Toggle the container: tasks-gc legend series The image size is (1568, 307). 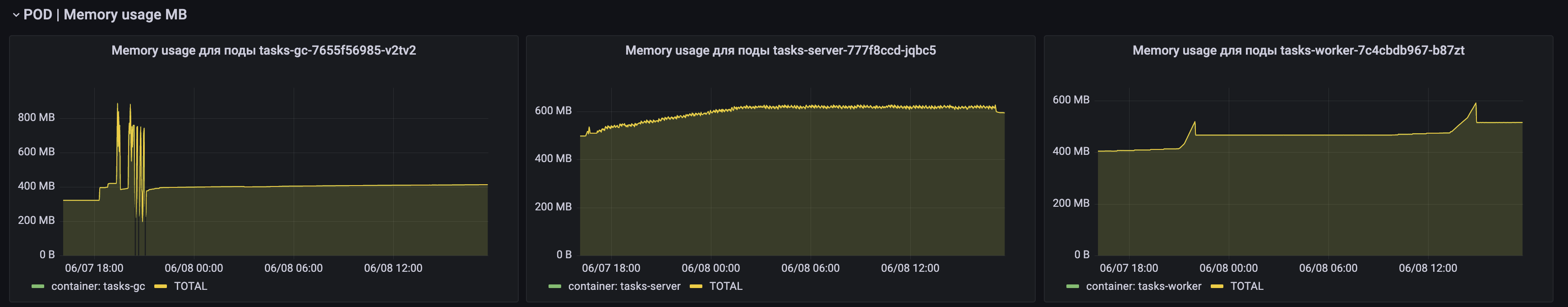[98, 286]
